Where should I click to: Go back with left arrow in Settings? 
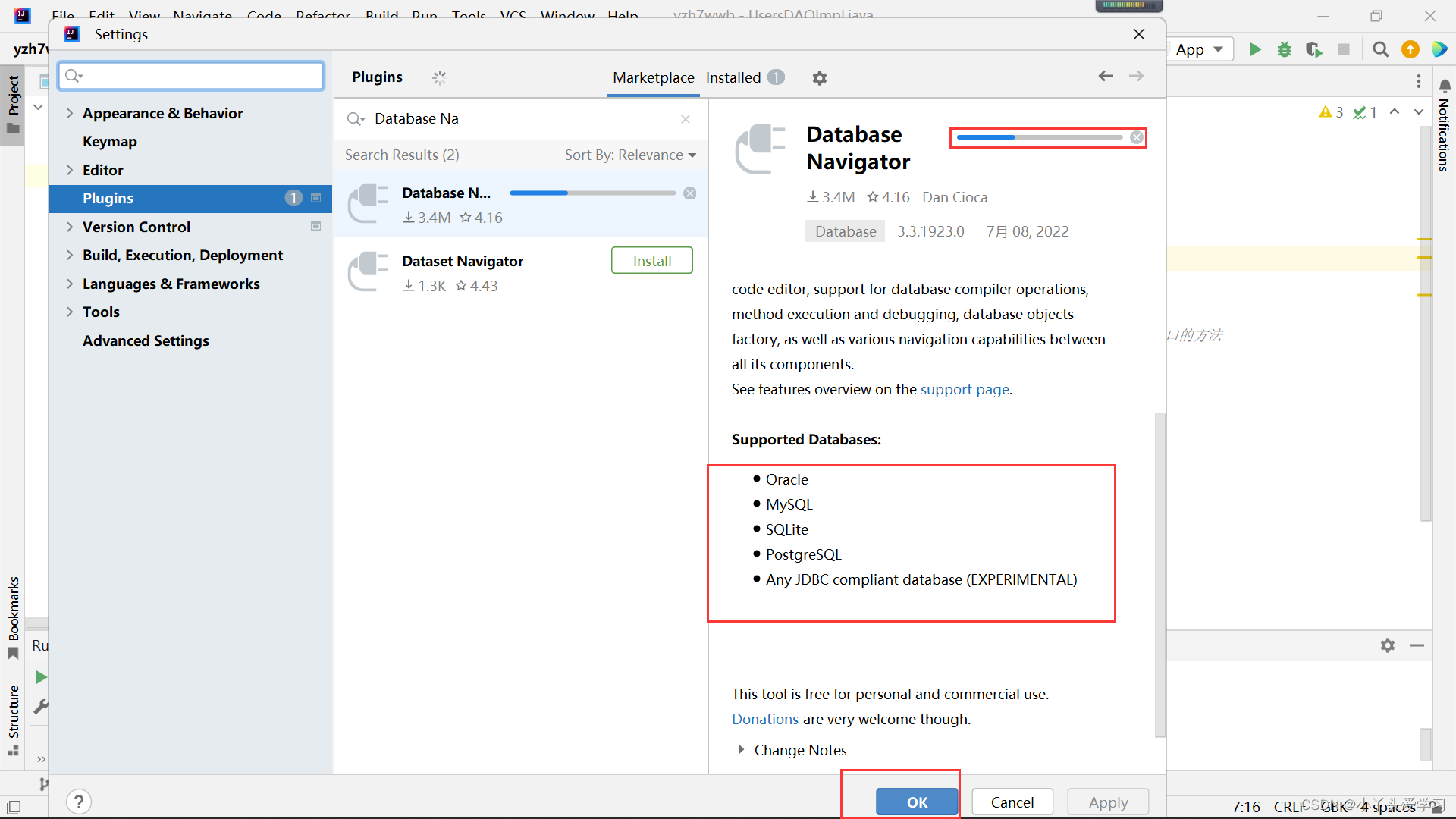point(1106,76)
